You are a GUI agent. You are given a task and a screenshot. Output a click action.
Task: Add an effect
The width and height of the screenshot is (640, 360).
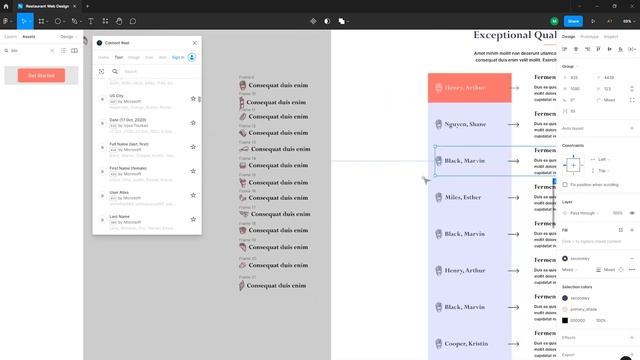pos(632,338)
